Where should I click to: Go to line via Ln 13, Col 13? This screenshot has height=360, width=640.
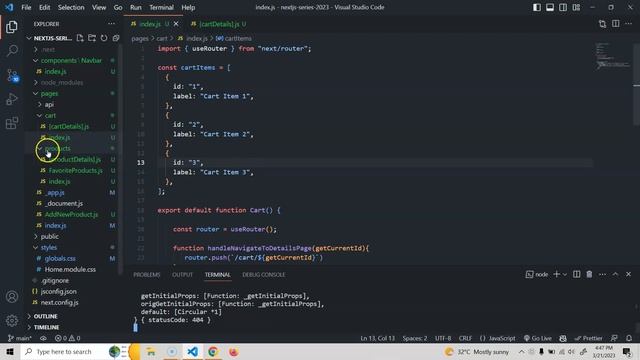(378, 338)
